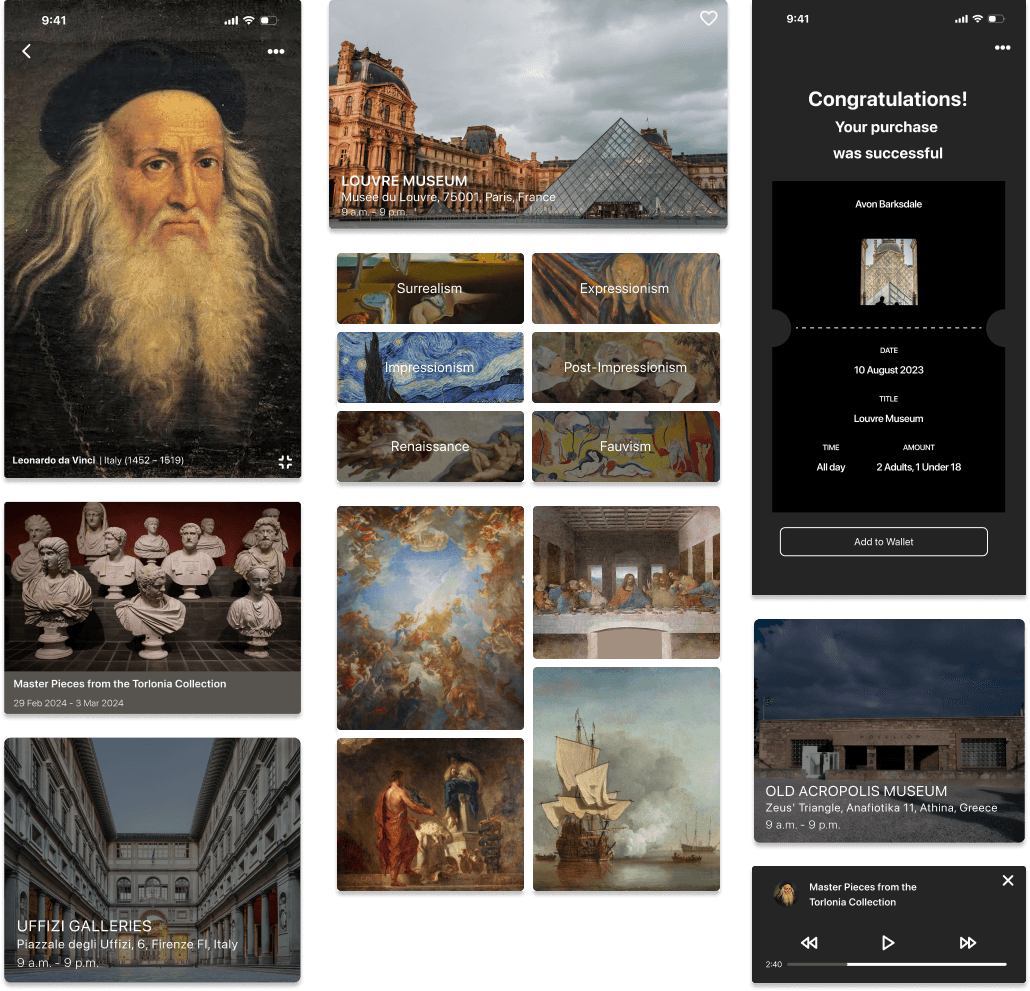Collapse the da Vinci fullscreen image
The width and height of the screenshot is (1030, 991).
tap(285, 462)
